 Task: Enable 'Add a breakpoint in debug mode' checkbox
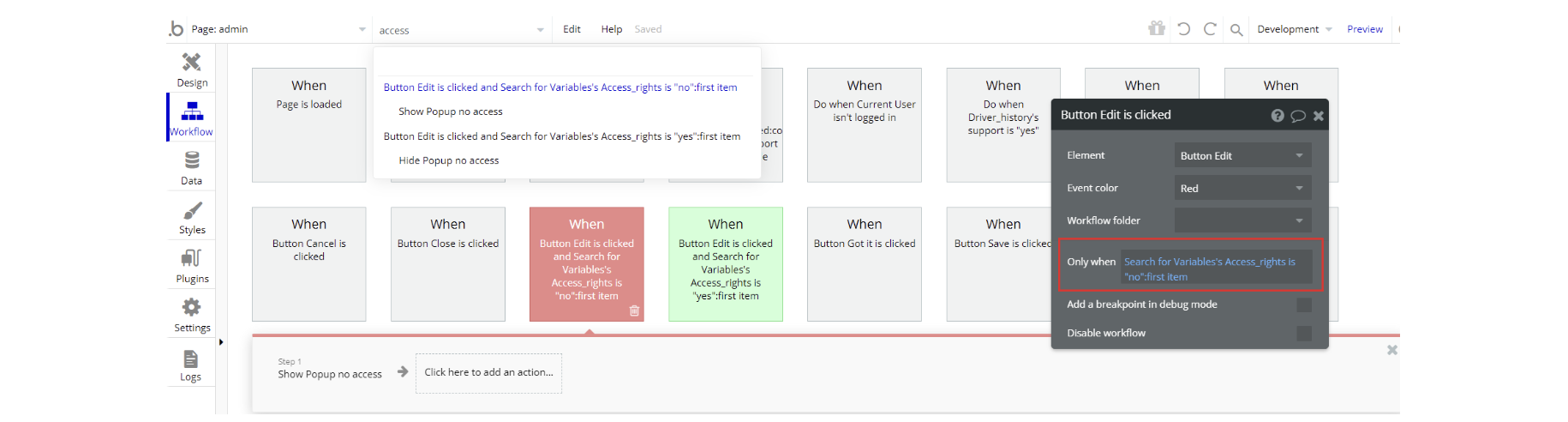(x=1303, y=304)
